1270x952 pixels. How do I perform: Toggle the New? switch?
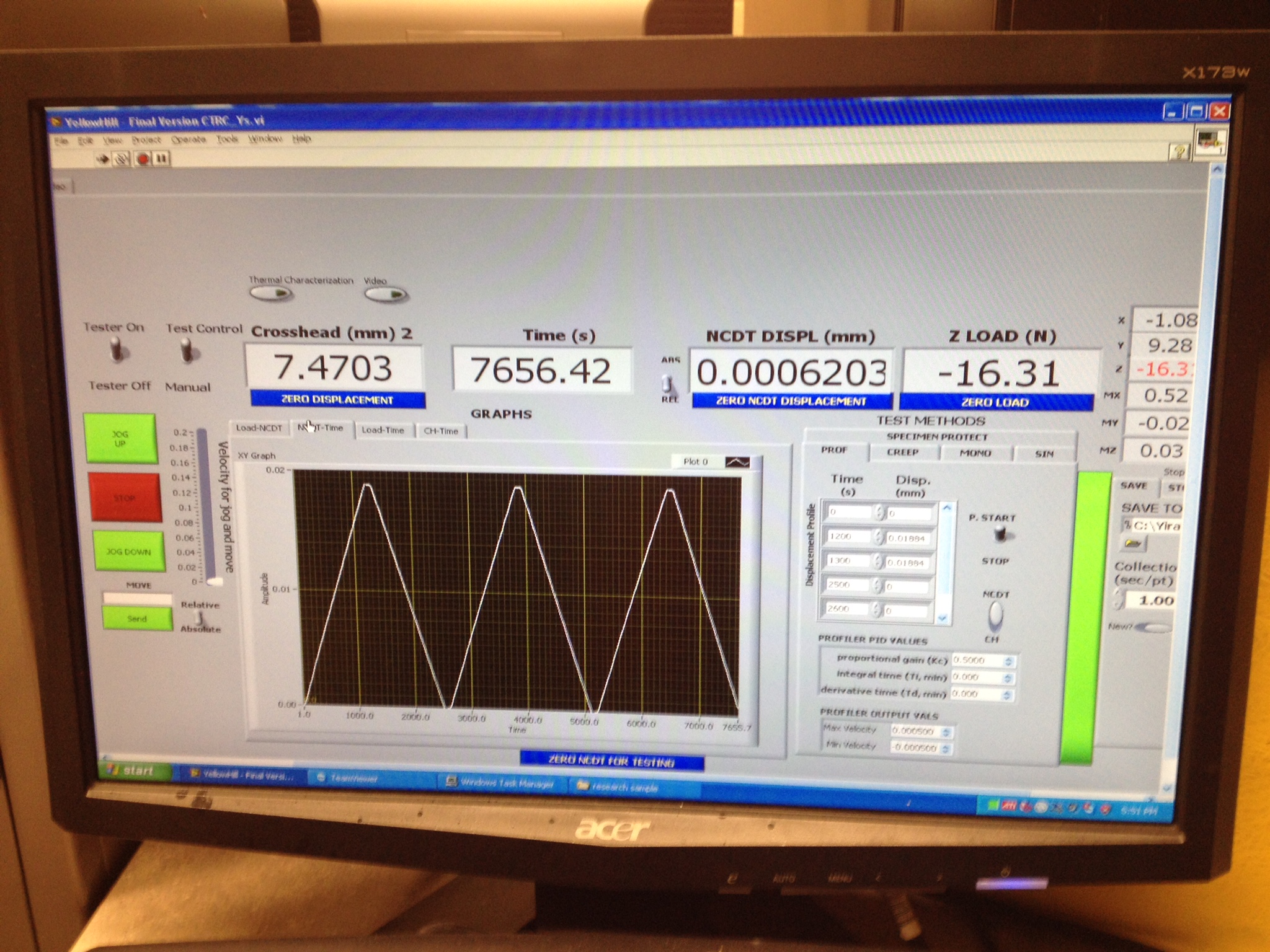1153,628
